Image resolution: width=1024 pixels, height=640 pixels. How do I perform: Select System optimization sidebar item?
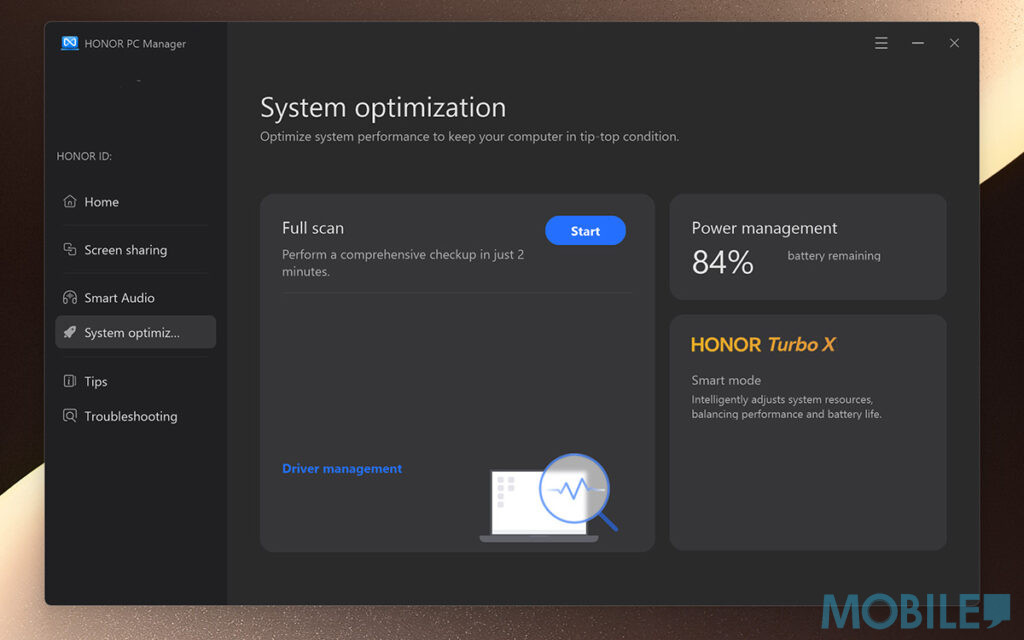pyautogui.click(x=135, y=332)
